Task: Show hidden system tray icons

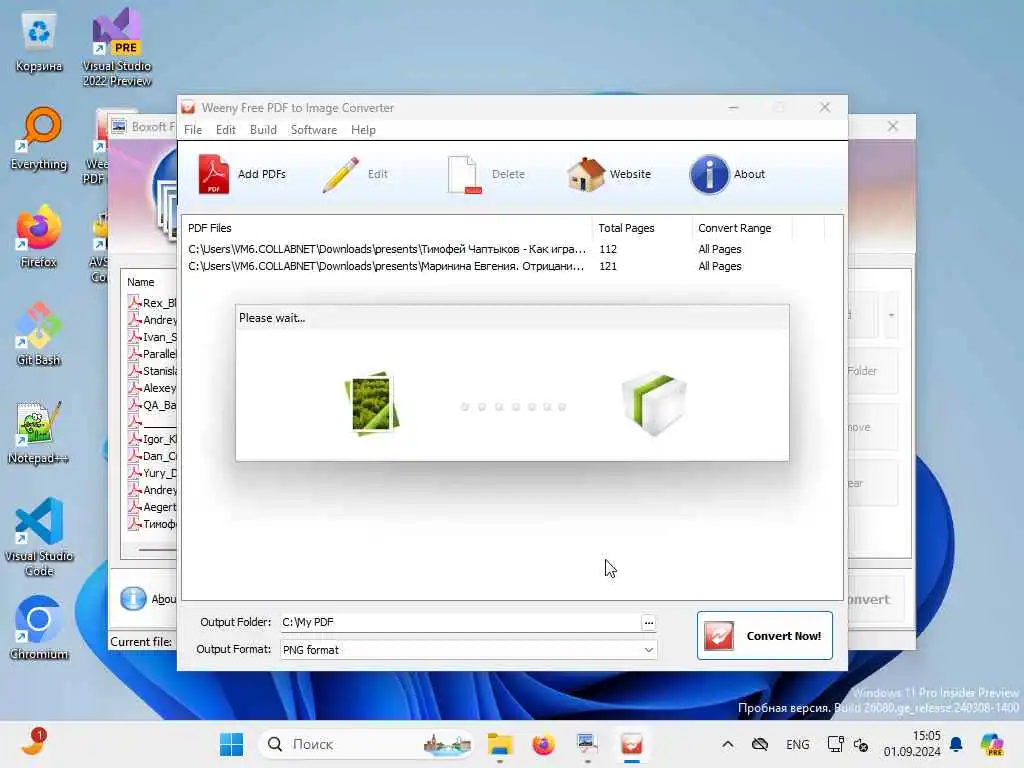Action: tap(728, 744)
